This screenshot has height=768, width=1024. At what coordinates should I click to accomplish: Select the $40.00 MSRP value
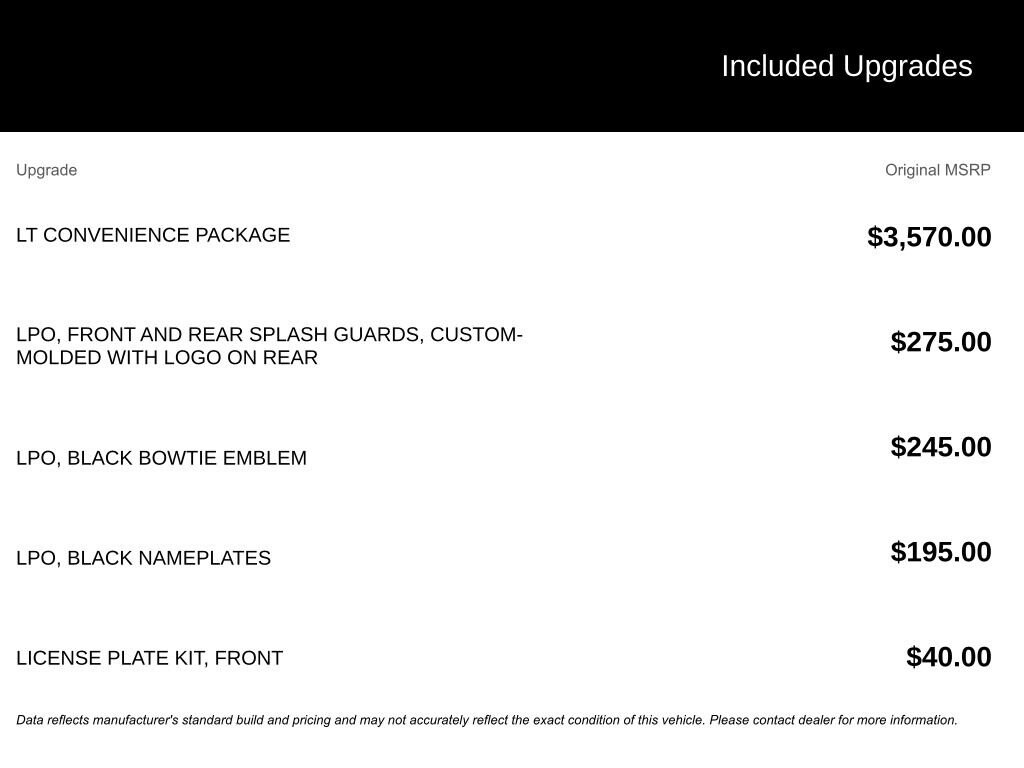click(x=948, y=657)
